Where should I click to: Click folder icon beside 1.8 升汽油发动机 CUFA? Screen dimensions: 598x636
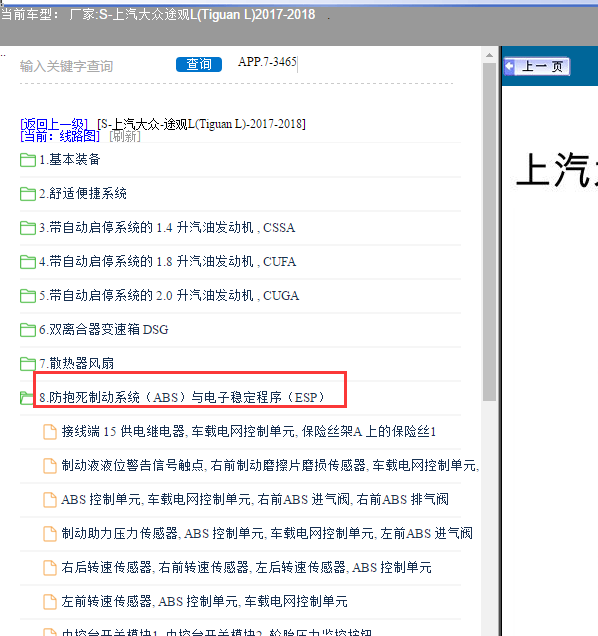click(x=28, y=262)
